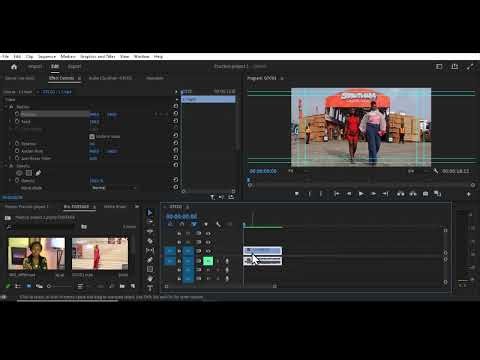Open the Blend Mode dropdown
The width and height of the screenshot is (480, 360).
114,188
